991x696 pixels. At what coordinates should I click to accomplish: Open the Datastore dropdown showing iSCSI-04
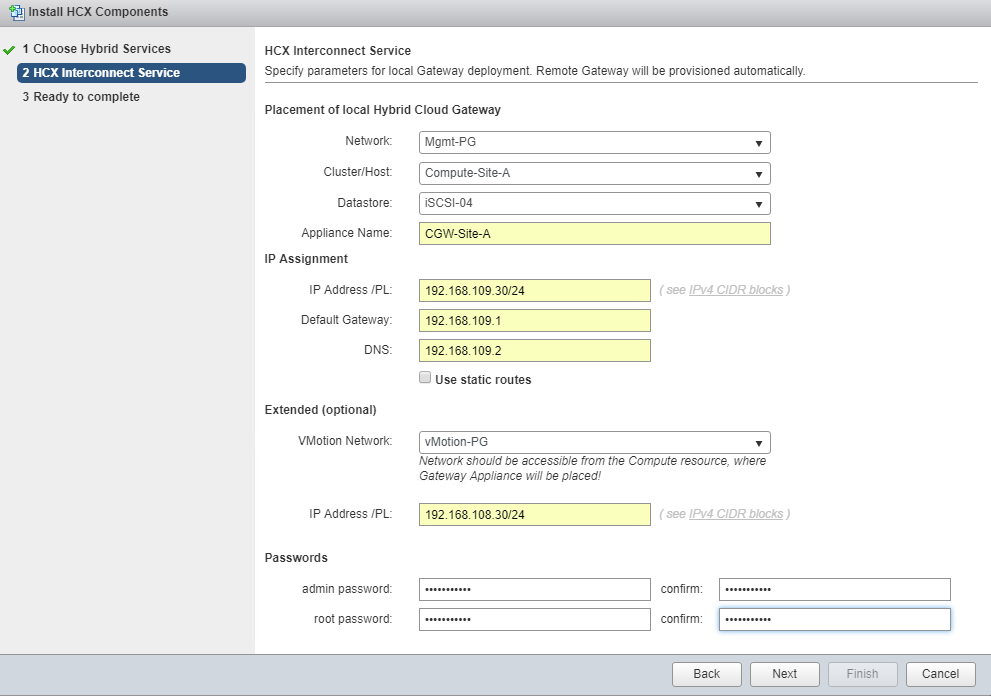click(594, 204)
